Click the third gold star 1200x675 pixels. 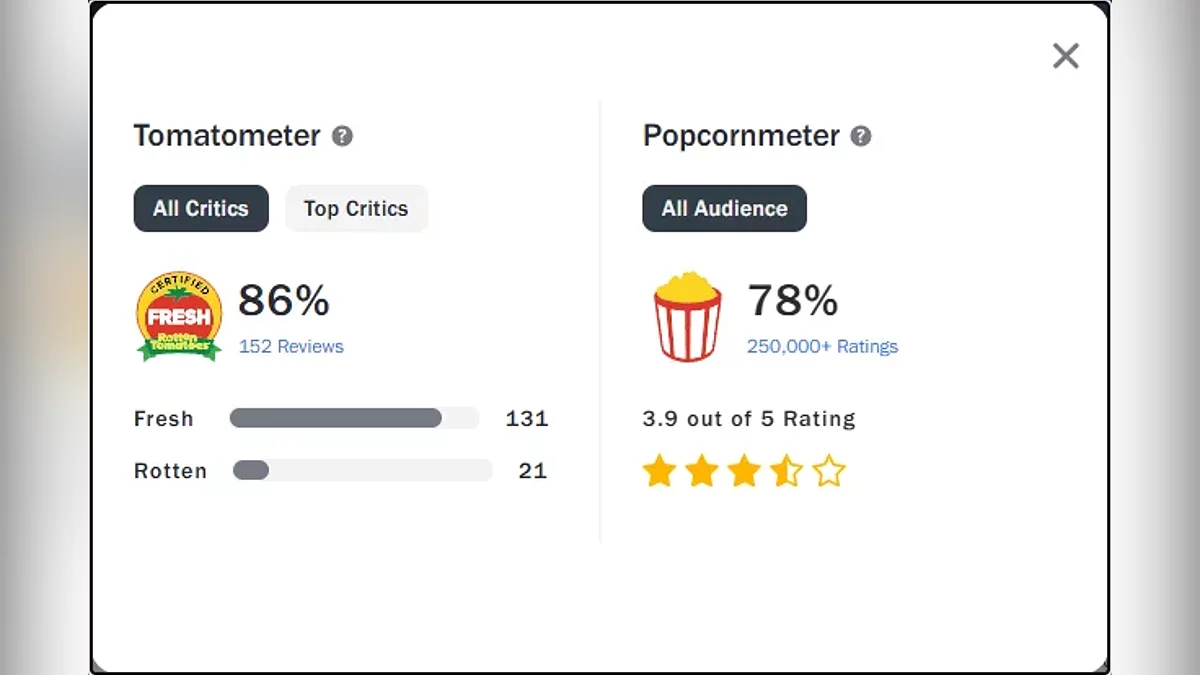point(744,470)
